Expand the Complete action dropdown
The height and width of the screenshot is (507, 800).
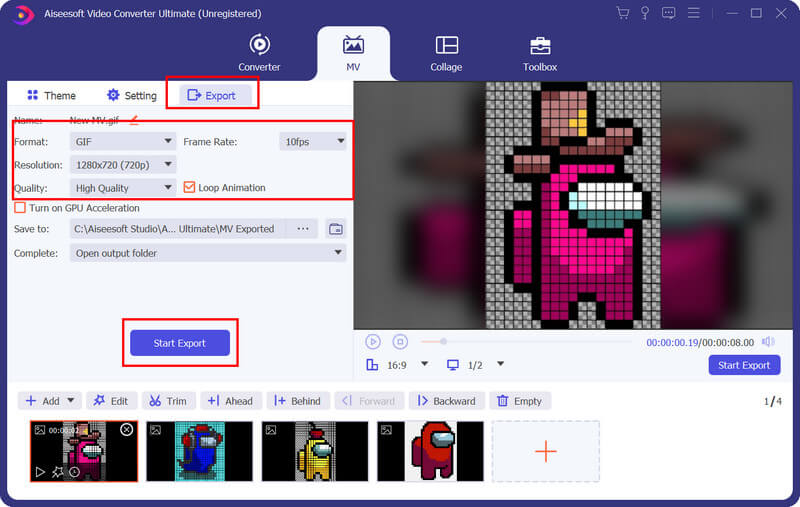tap(208, 253)
